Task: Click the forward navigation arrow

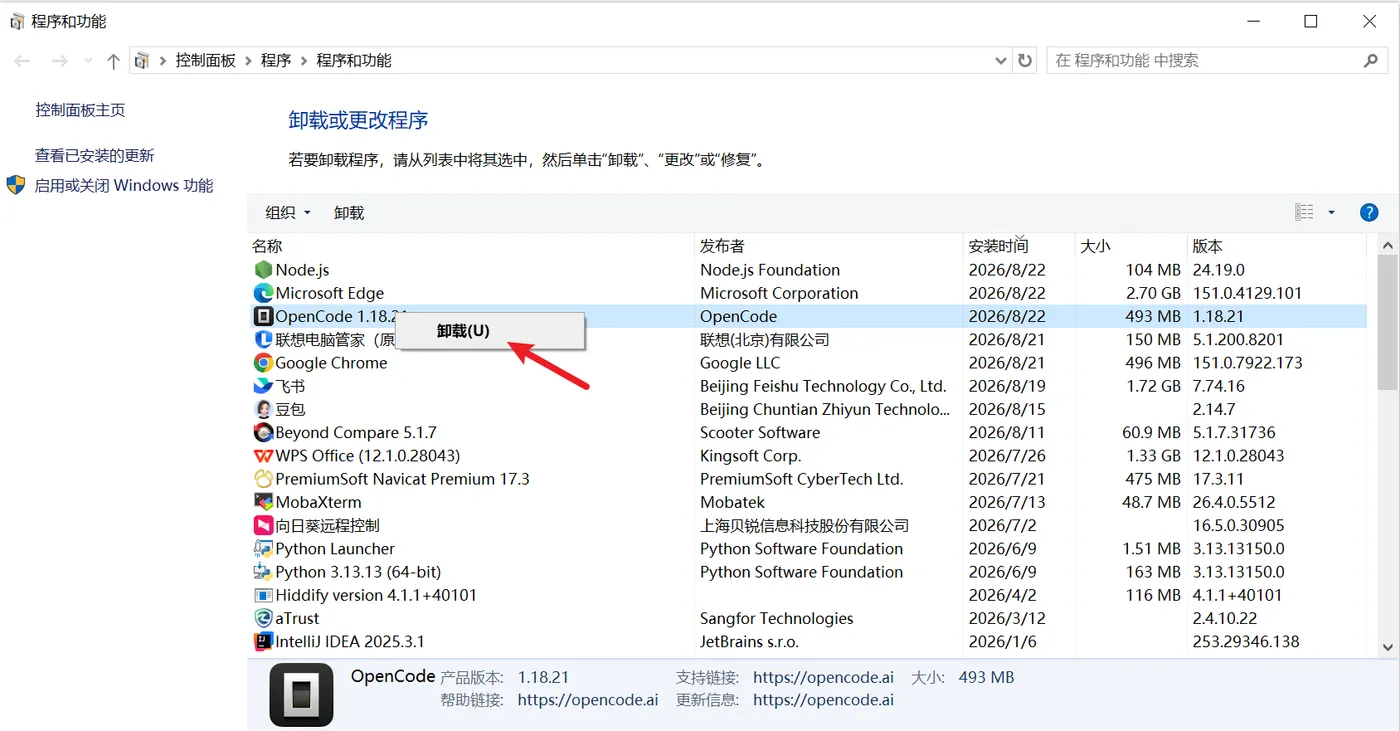Action: (59, 61)
